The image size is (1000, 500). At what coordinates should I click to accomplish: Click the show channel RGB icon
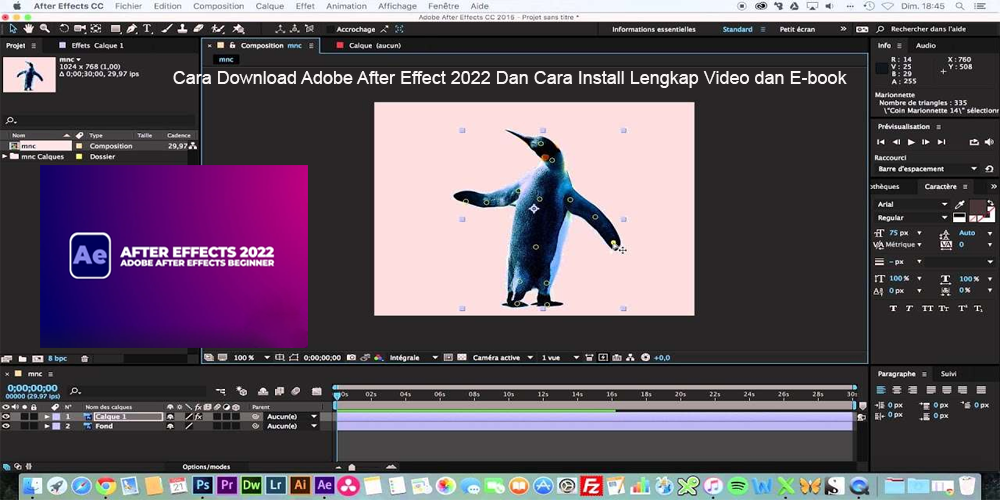pyautogui.click(x=379, y=358)
